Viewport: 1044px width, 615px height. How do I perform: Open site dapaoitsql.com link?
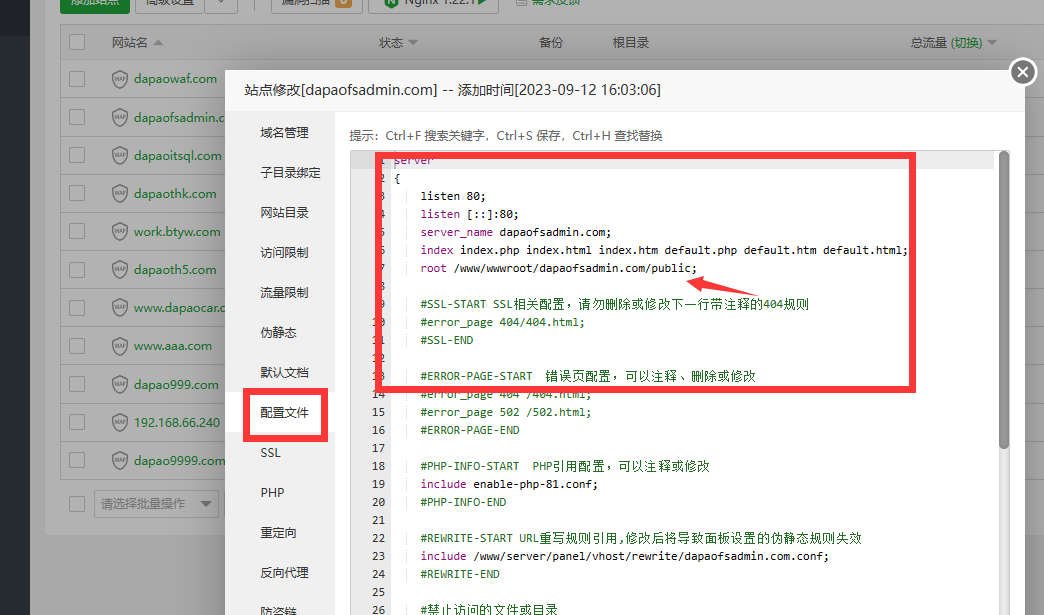[x=177, y=156]
